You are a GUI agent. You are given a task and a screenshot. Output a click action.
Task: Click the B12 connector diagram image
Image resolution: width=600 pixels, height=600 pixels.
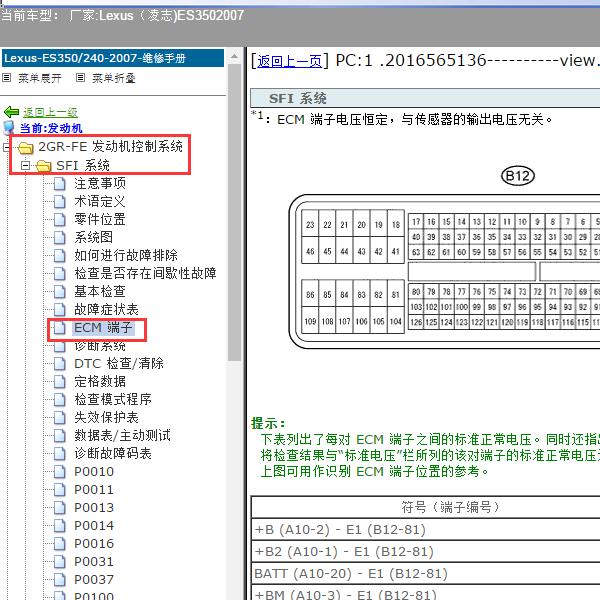tap(444, 258)
